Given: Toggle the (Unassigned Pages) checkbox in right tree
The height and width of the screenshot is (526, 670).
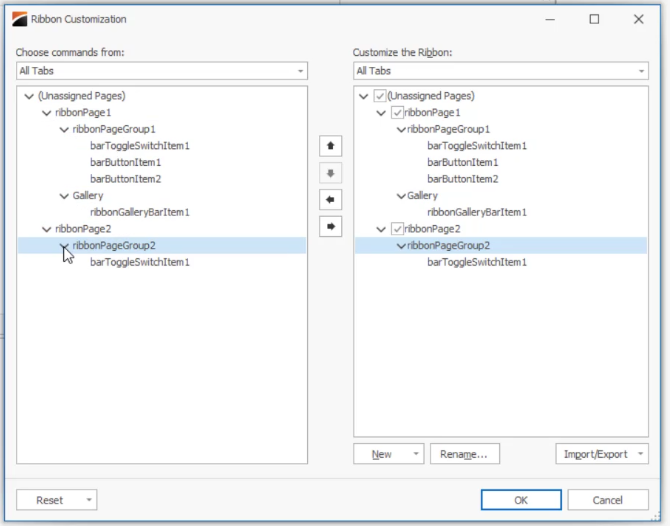Looking at the screenshot, I should click(x=379, y=96).
